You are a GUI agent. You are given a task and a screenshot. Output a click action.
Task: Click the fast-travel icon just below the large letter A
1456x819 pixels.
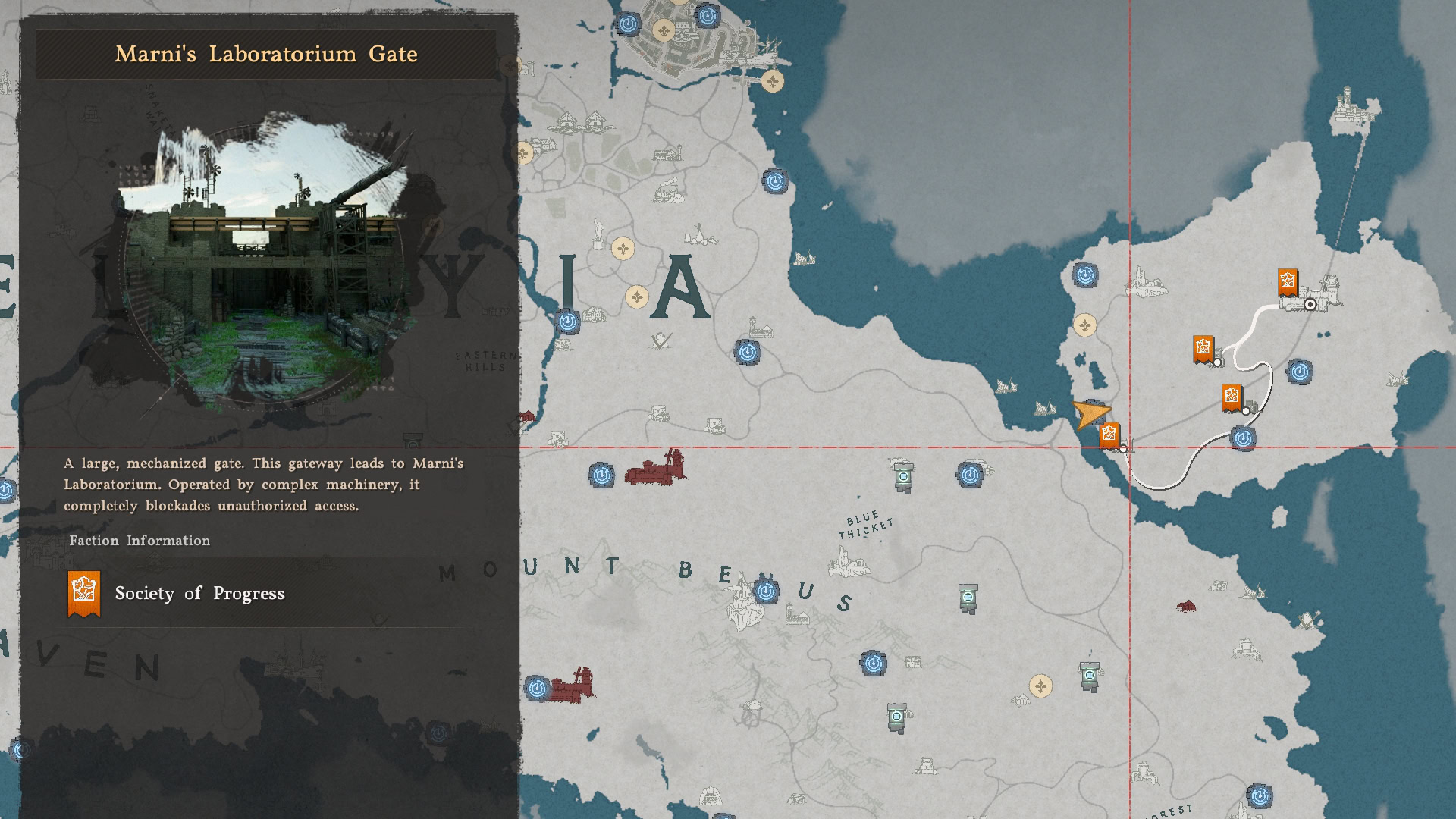pyautogui.click(x=747, y=352)
